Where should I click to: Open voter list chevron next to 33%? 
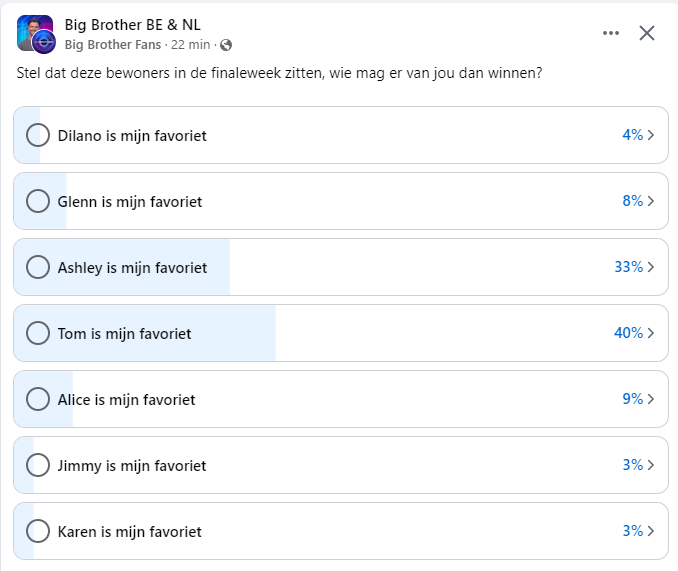click(651, 267)
